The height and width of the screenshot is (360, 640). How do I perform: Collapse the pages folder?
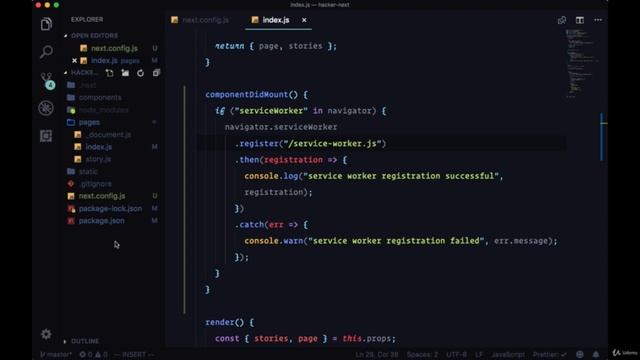click(89, 122)
